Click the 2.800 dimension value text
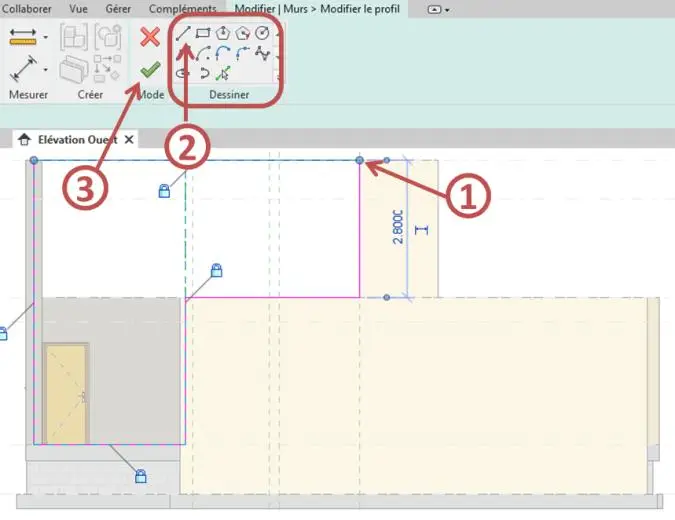This screenshot has height=520, width=675. point(398,227)
